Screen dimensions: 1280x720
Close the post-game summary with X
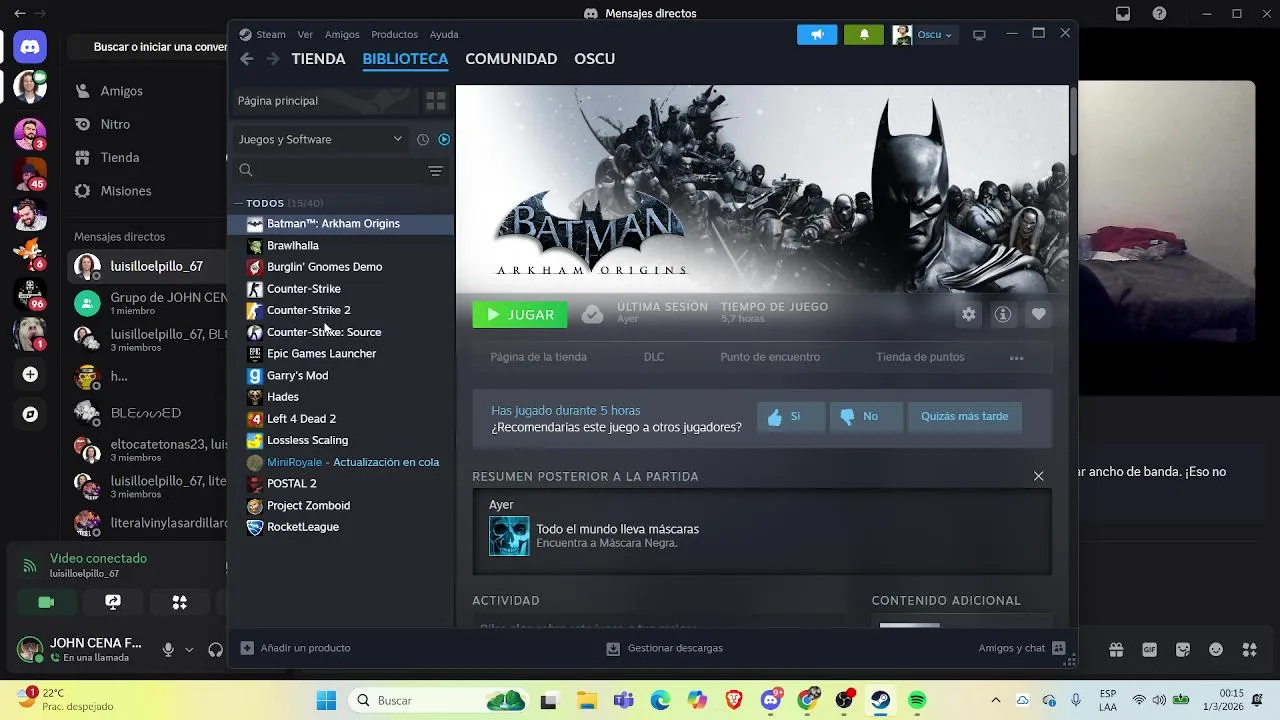[x=1038, y=476]
